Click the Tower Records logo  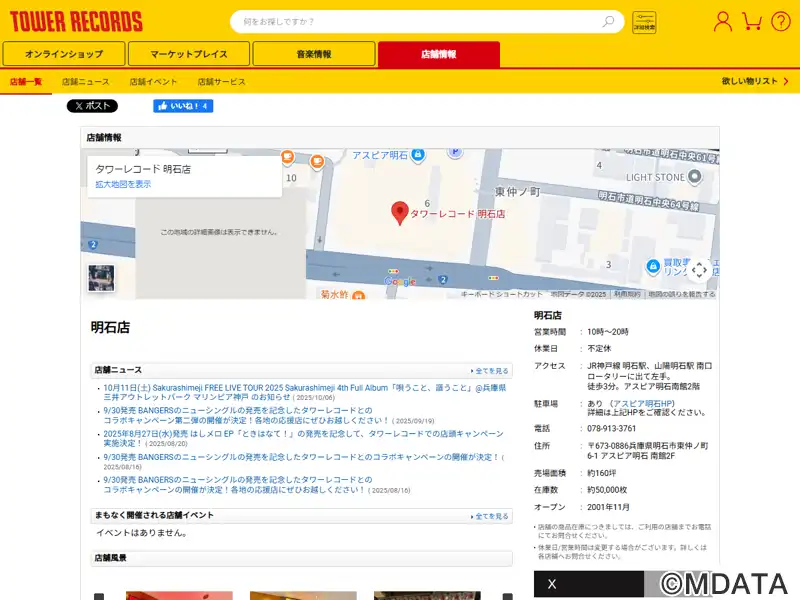tap(76, 21)
